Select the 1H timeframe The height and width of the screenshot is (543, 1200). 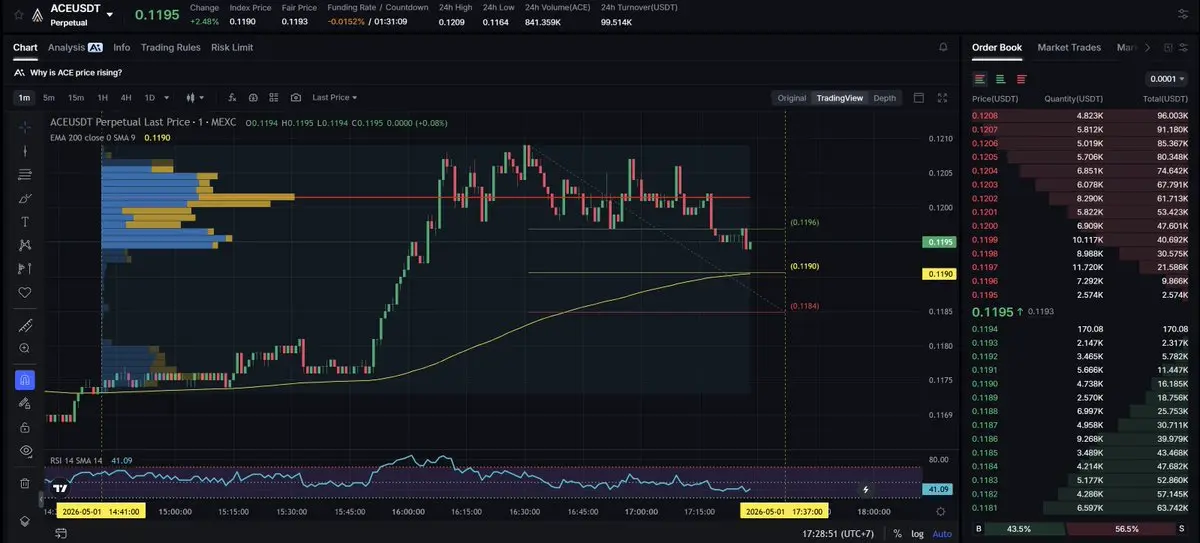point(102,97)
